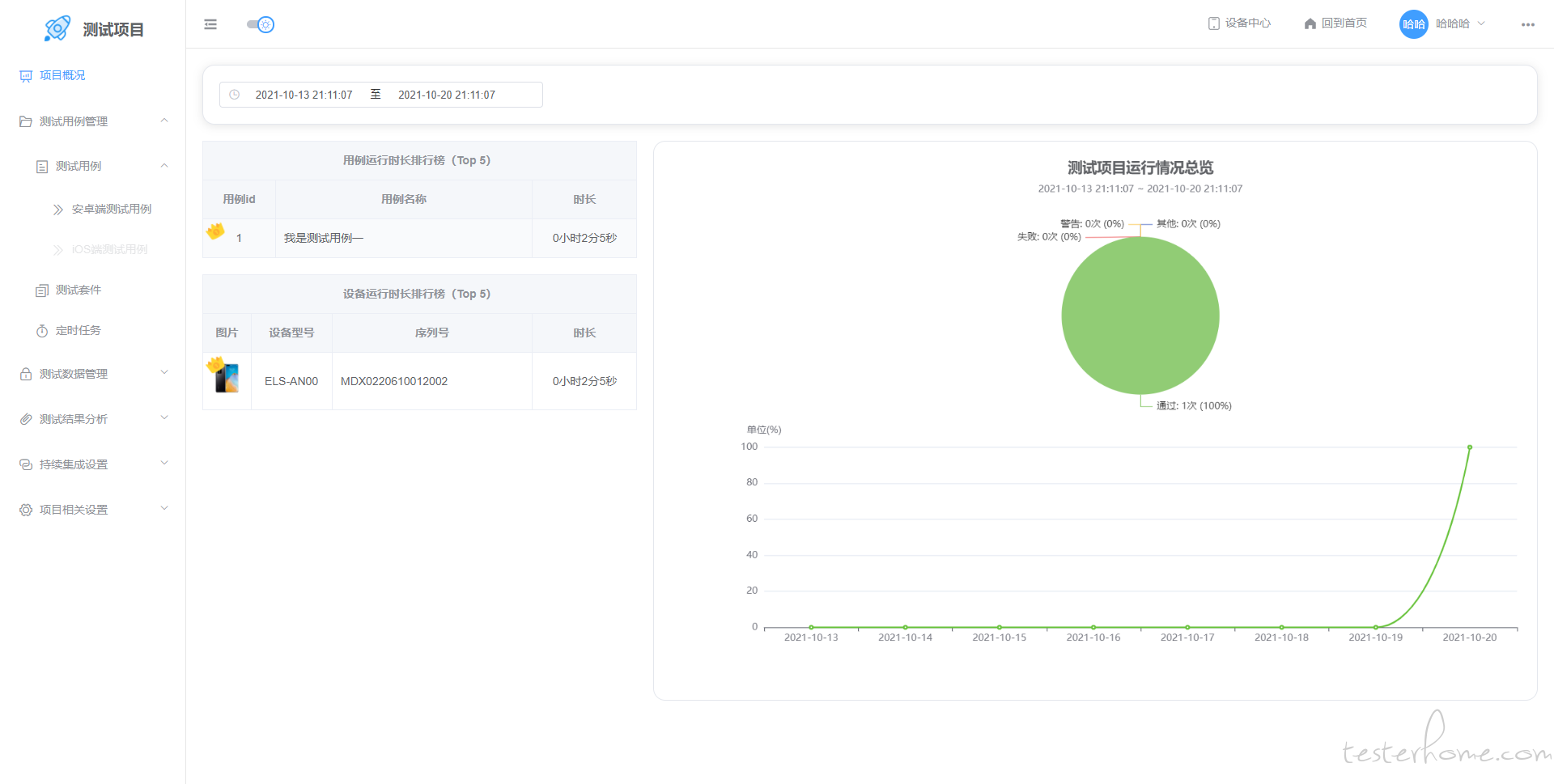Collapse sidebar using the hamburger menu icon
The height and width of the screenshot is (784, 1554).
click(x=210, y=24)
